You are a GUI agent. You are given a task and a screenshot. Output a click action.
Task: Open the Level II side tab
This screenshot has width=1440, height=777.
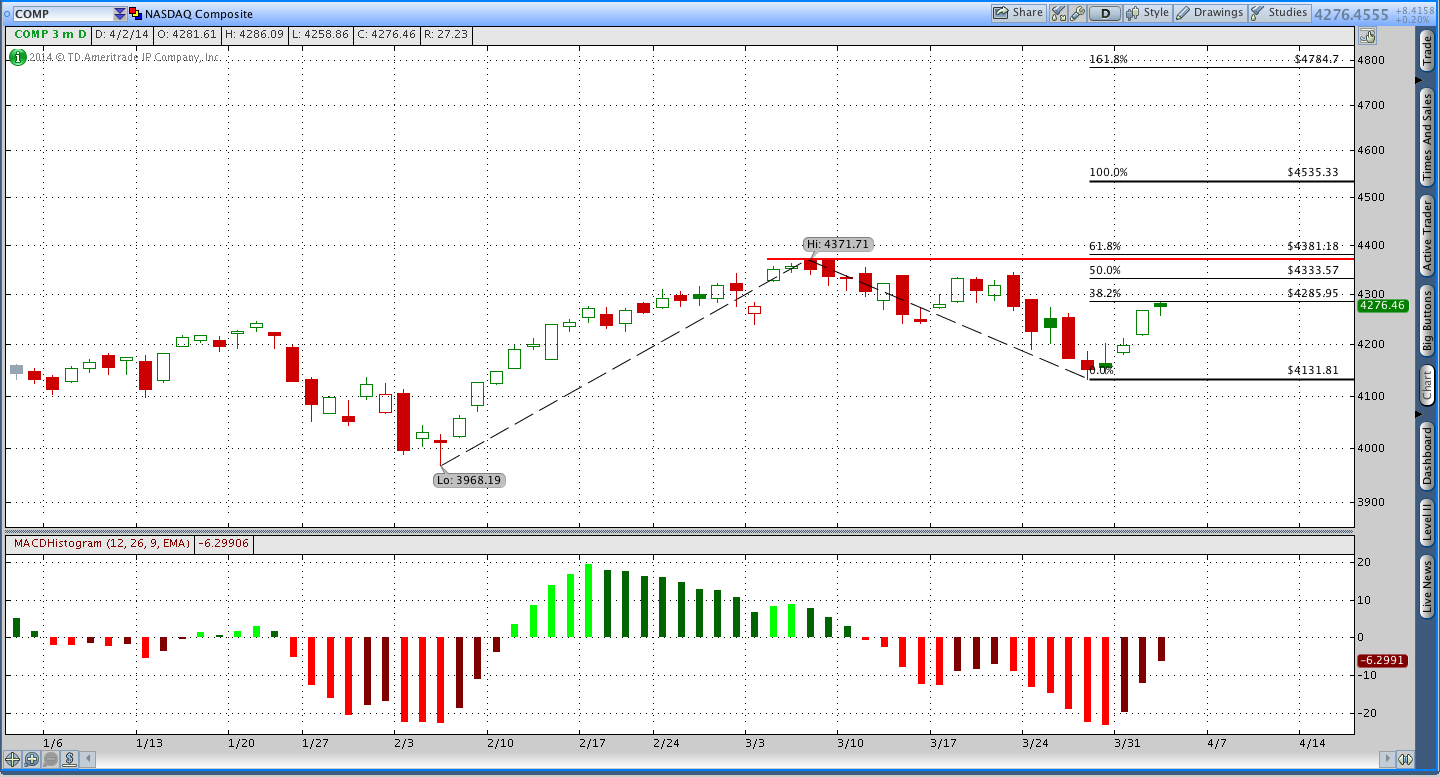1427,522
